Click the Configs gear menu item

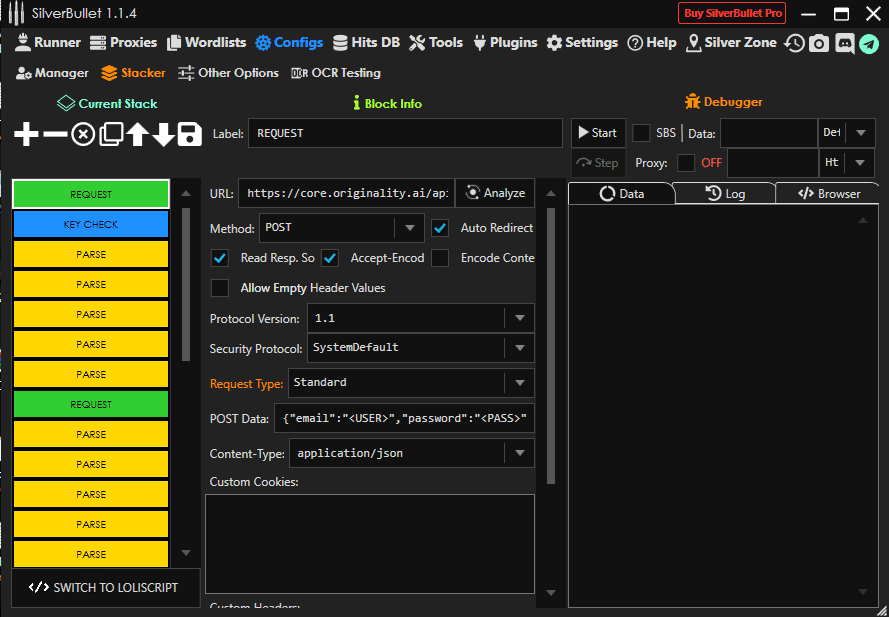click(289, 43)
